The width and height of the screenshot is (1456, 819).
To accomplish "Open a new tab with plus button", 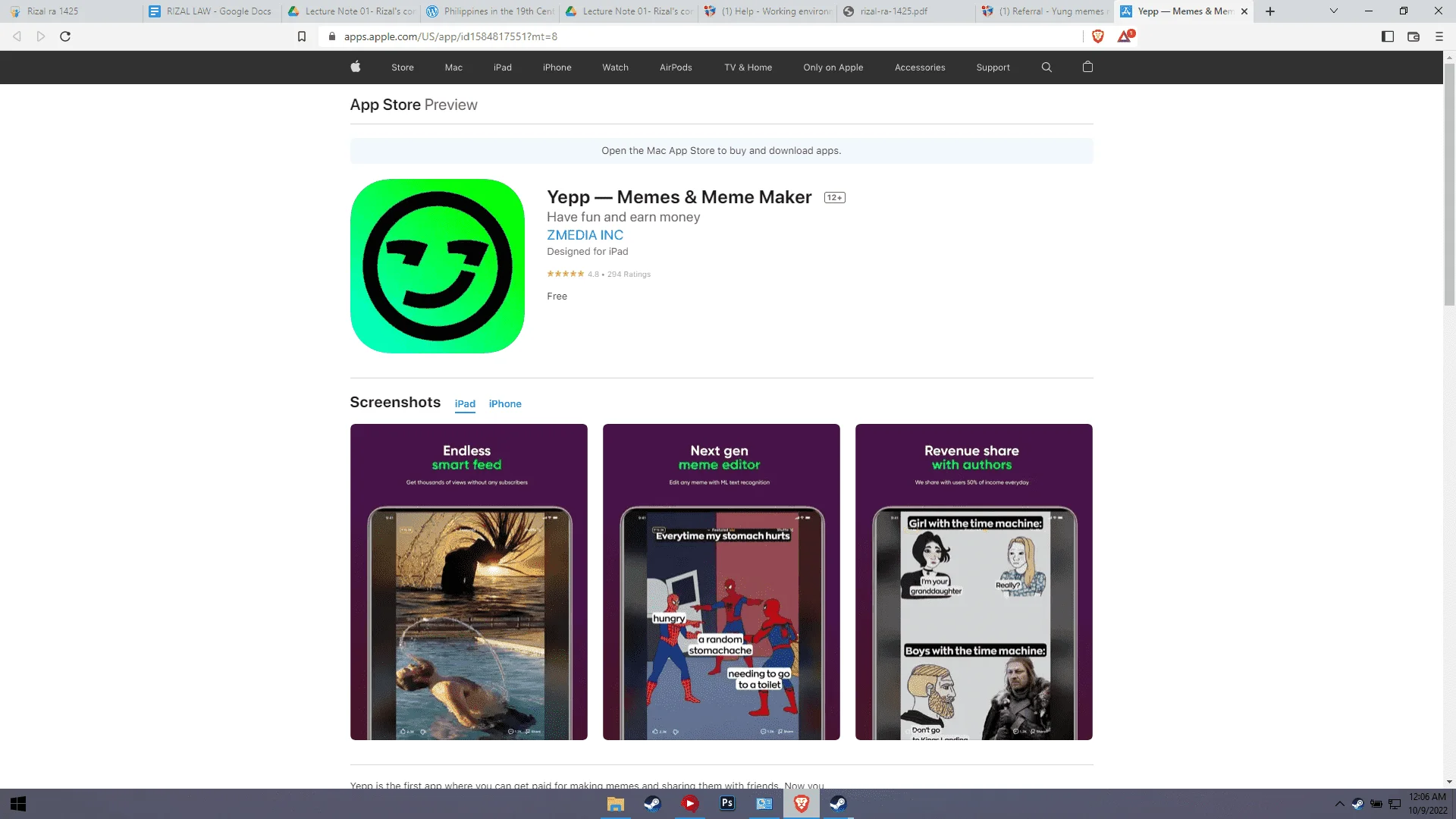I will [1270, 11].
